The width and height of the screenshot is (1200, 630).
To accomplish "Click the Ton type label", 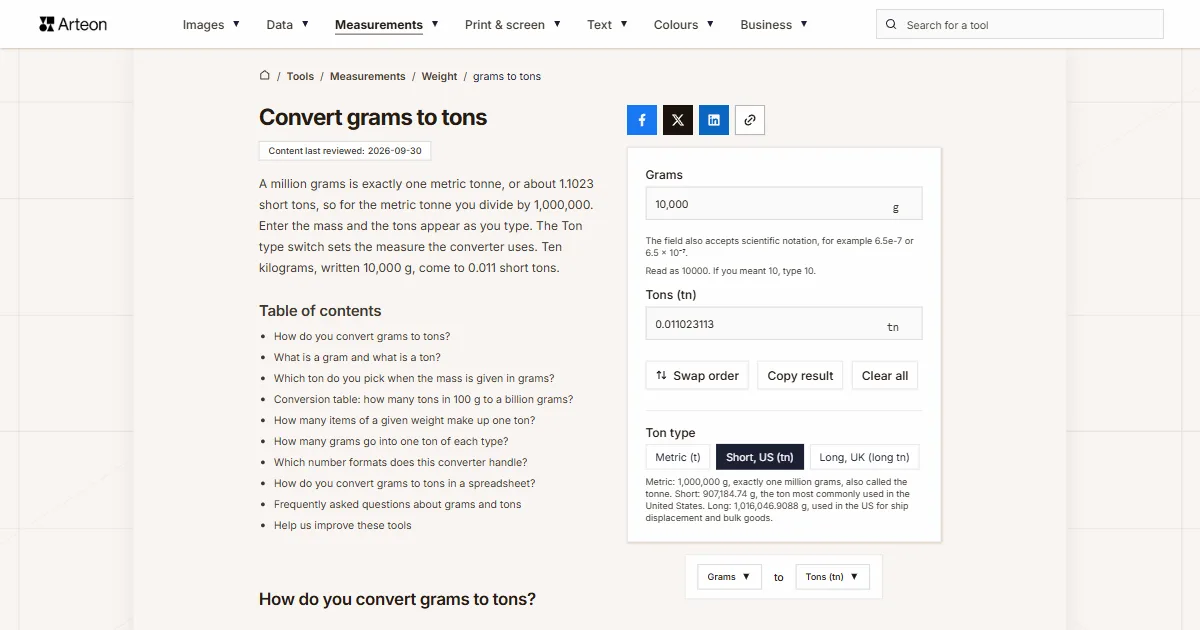I will 671,433.
